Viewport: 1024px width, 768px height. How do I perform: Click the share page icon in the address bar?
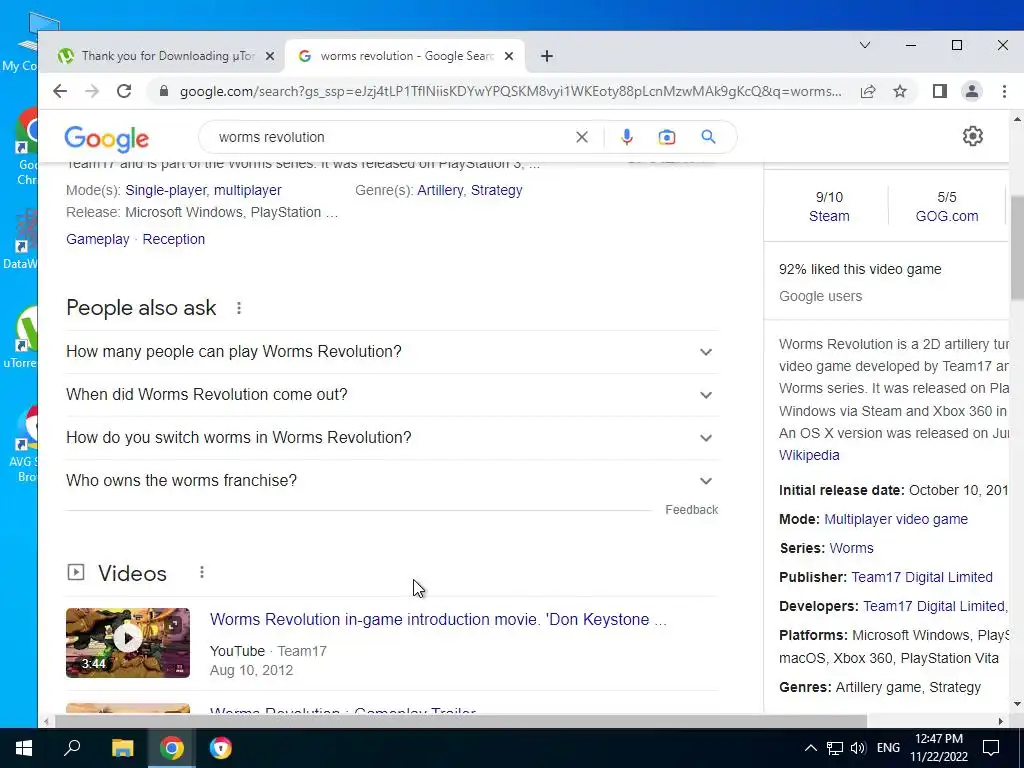(868, 91)
